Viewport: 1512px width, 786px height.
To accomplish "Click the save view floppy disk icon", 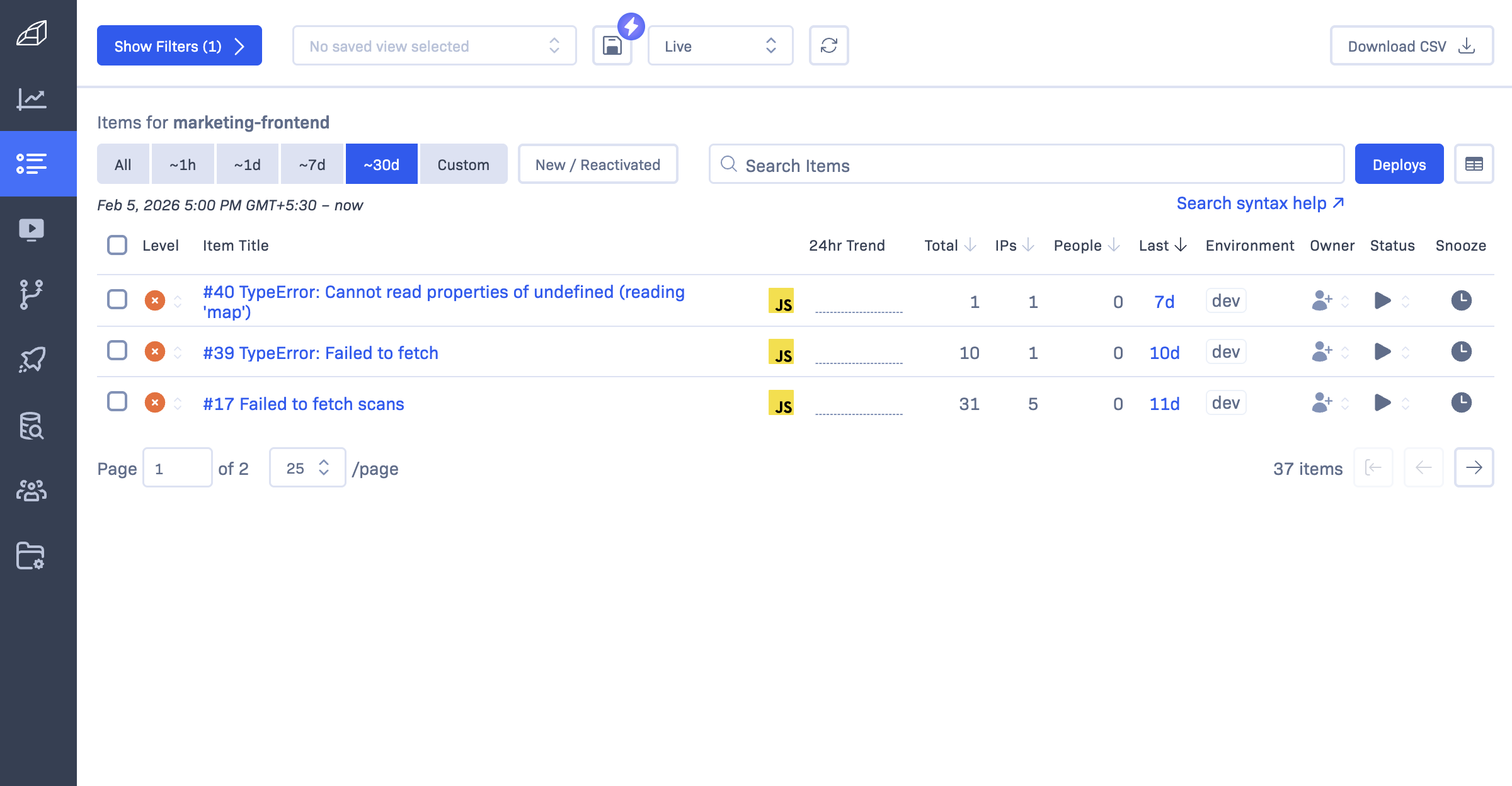I will (612, 46).
